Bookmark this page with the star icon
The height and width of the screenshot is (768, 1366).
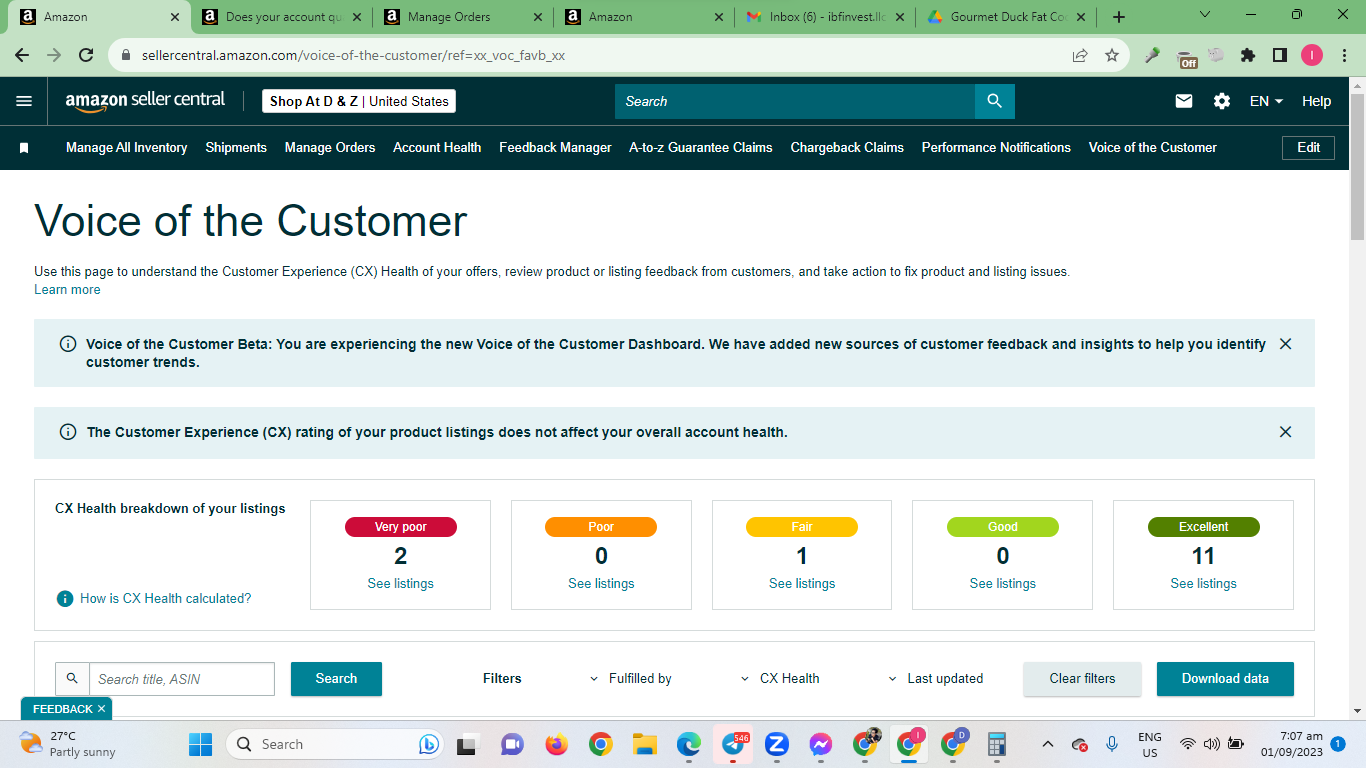[1112, 56]
